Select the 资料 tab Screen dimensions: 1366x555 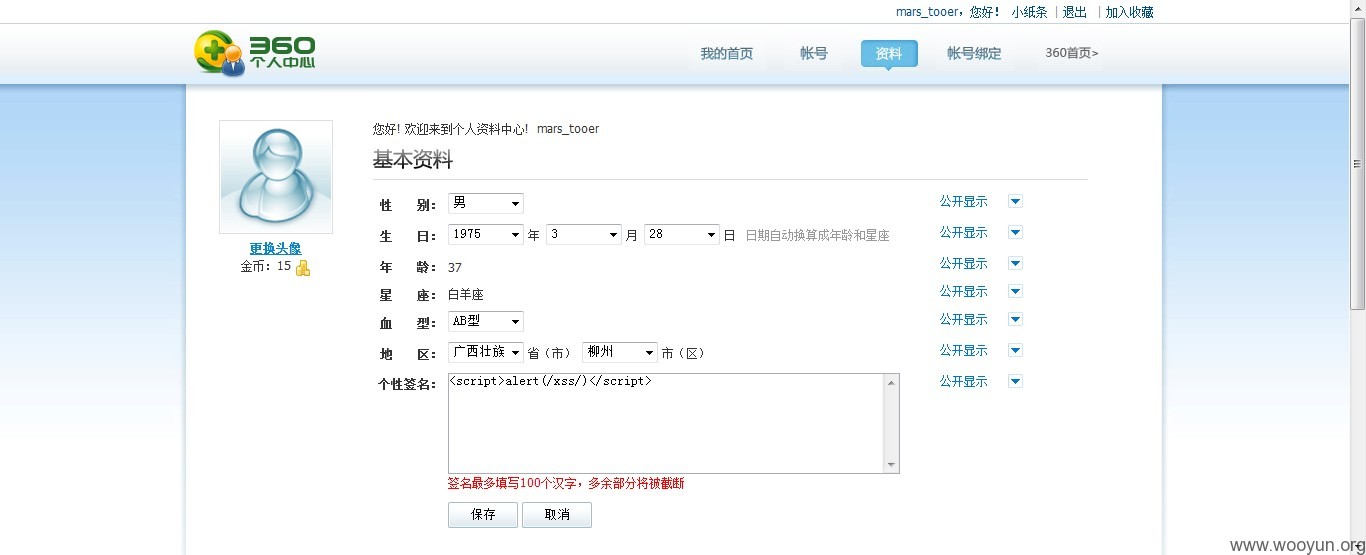click(889, 54)
